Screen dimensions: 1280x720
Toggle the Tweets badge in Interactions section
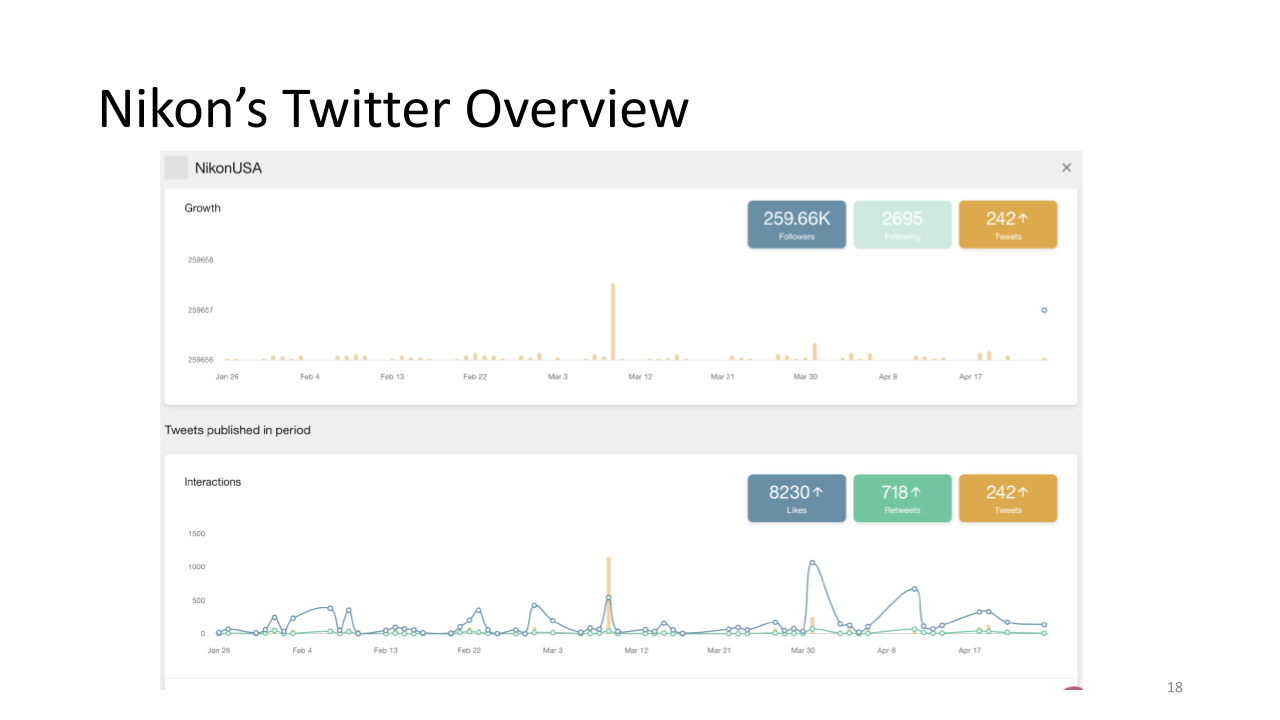click(1007, 498)
